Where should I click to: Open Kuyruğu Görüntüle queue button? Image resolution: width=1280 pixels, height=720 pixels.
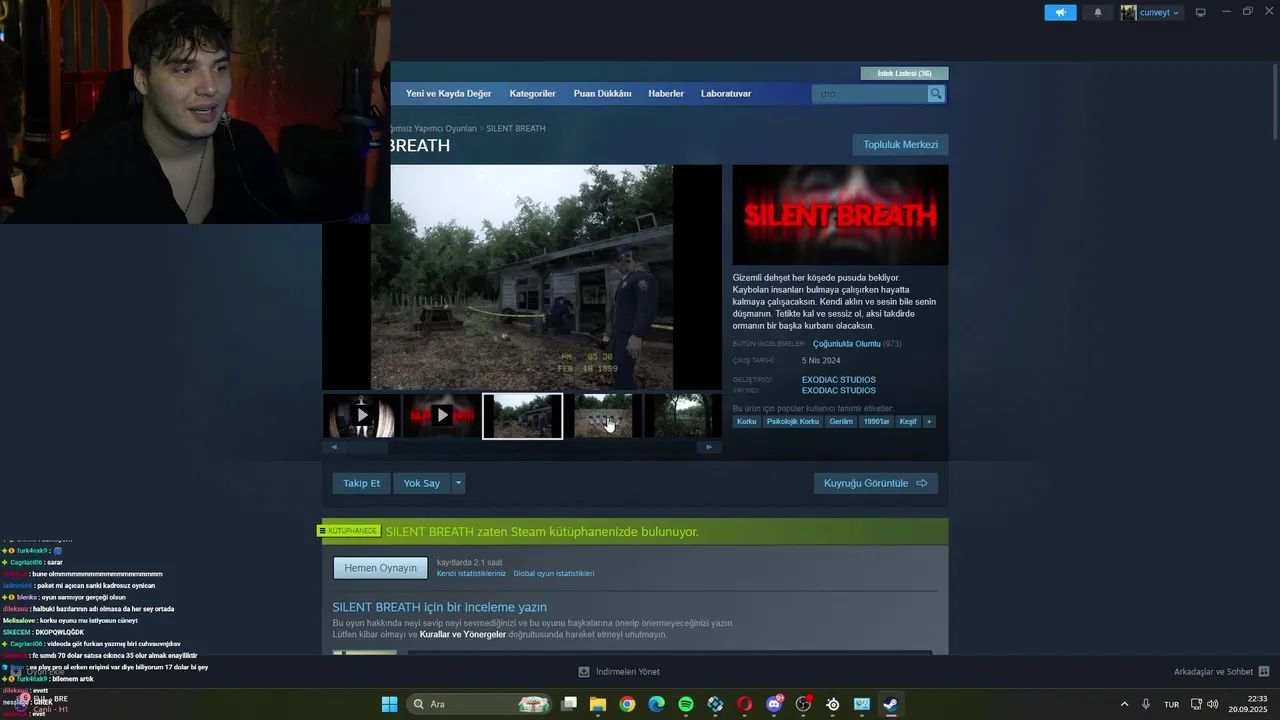pos(875,483)
